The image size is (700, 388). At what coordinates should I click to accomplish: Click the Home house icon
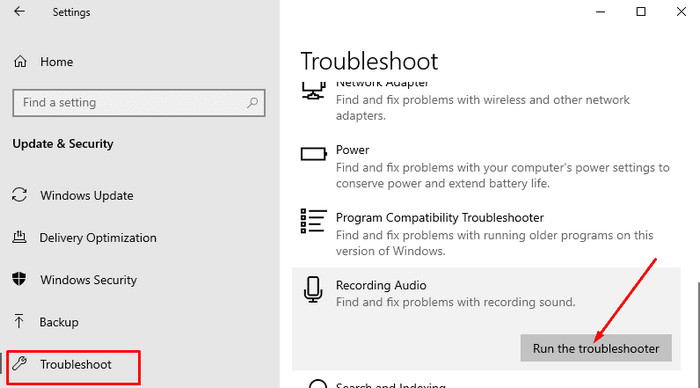tap(20, 62)
